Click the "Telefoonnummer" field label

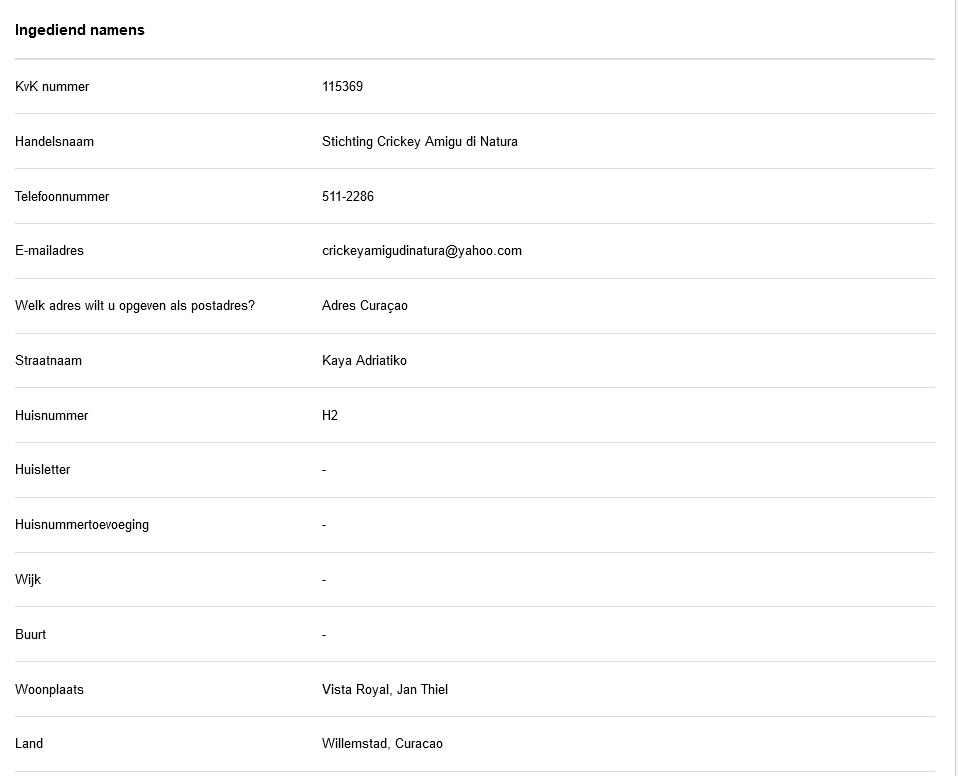click(62, 197)
